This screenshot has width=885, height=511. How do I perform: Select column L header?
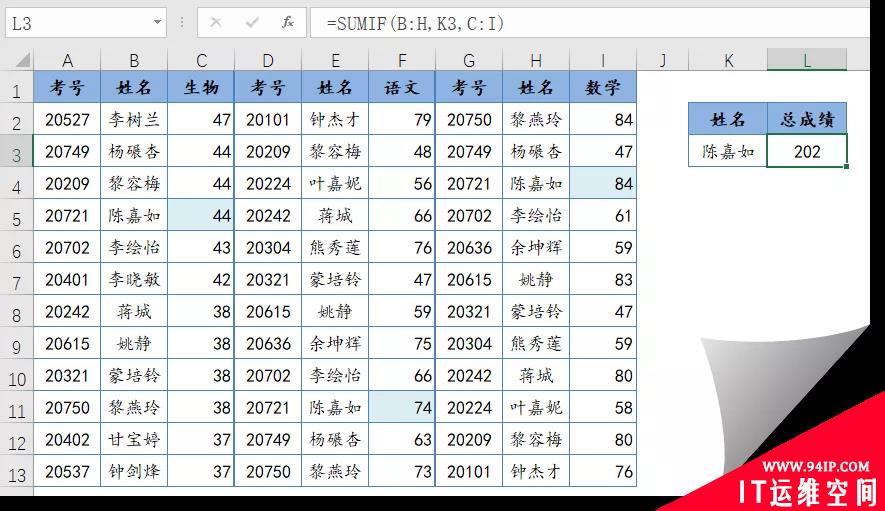point(807,60)
